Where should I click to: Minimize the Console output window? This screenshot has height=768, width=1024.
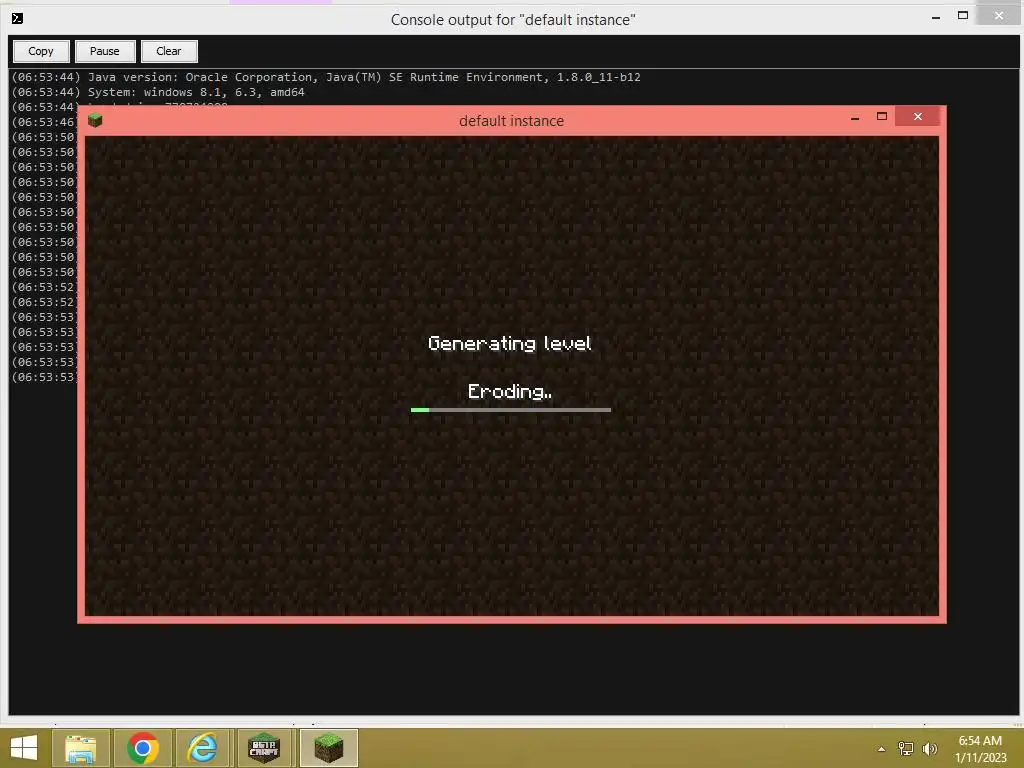(935, 17)
